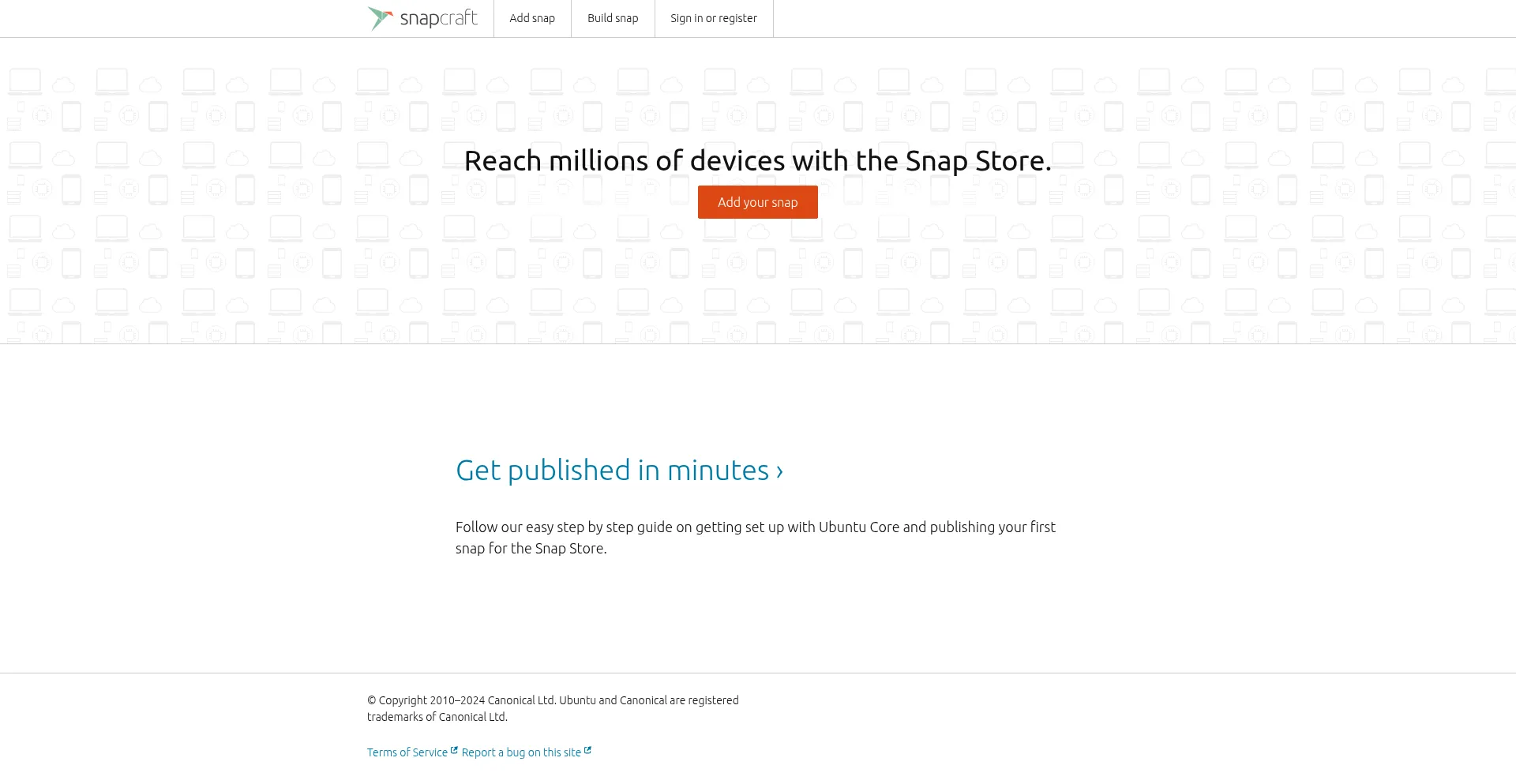Click the Snapcraft bird logo icon
Image resolution: width=1516 pixels, height=784 pixels.
380,18
